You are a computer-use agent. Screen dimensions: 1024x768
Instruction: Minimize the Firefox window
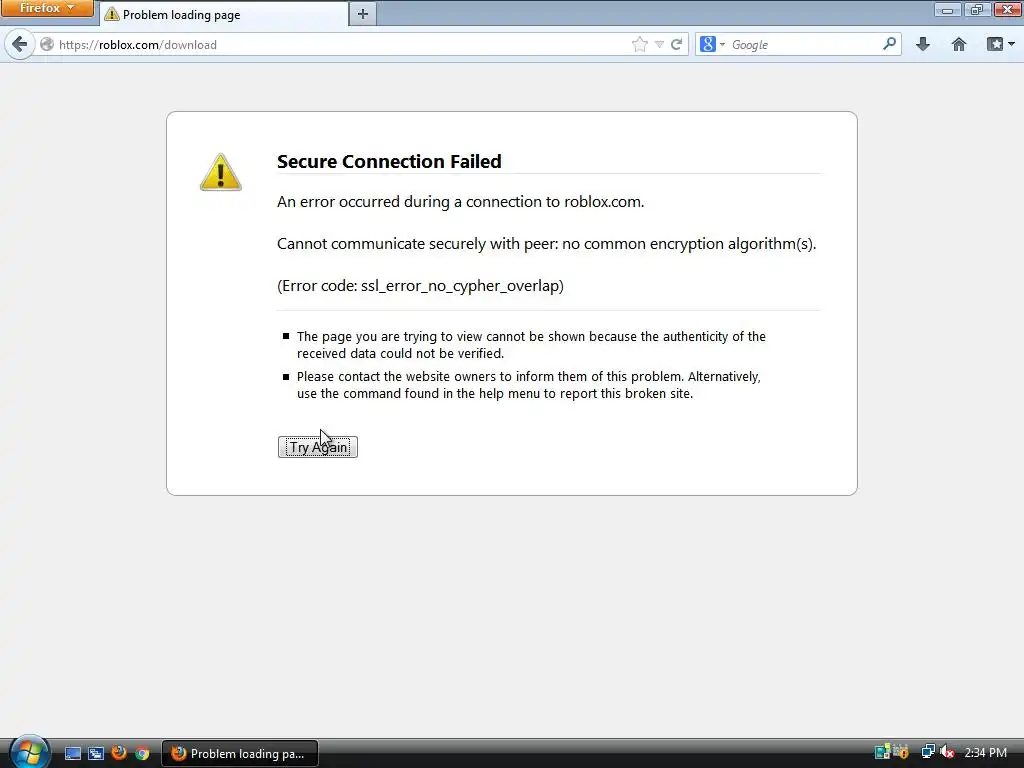click(x=947, y=9)
